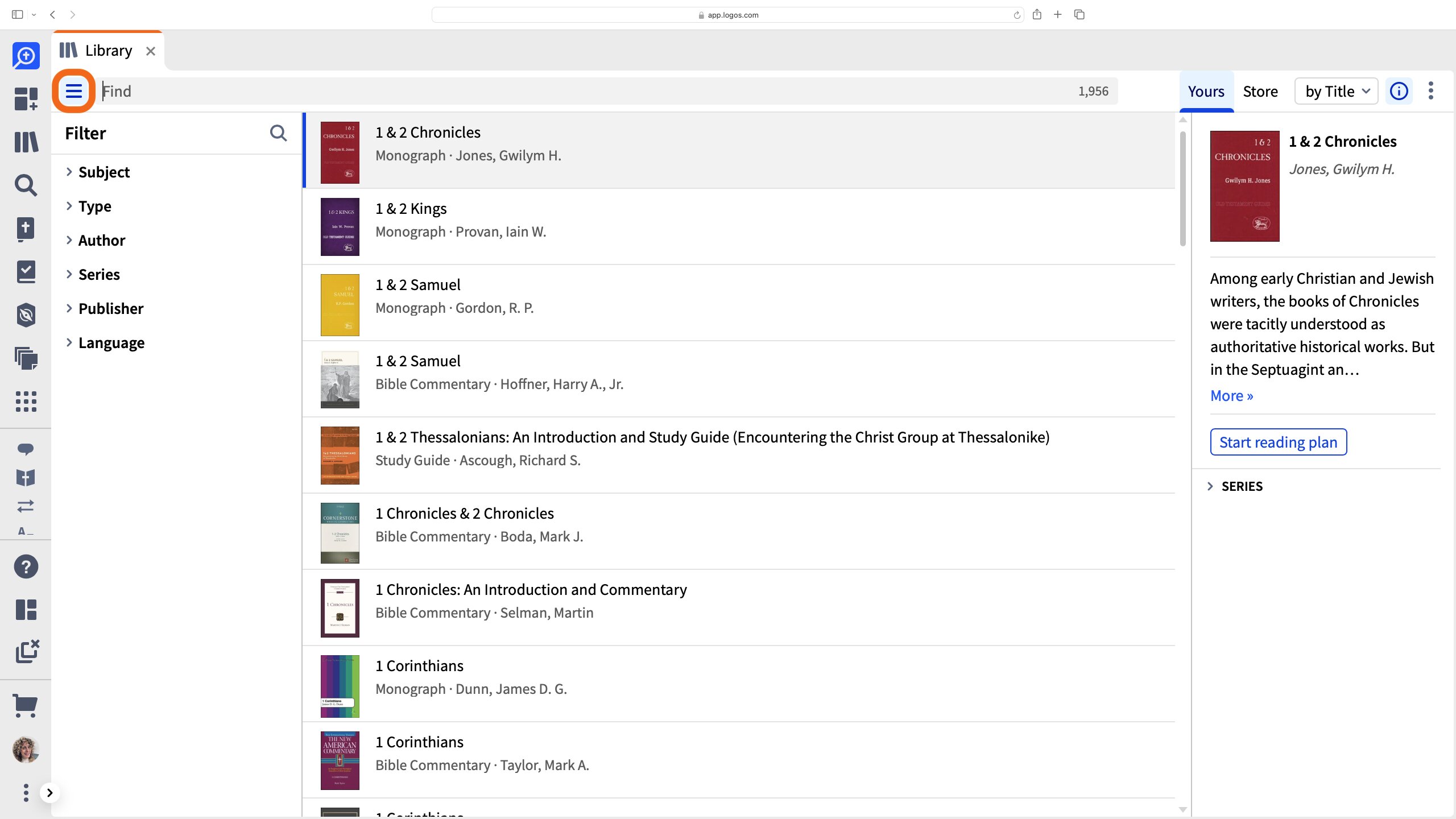Go back in Safari

52,15
